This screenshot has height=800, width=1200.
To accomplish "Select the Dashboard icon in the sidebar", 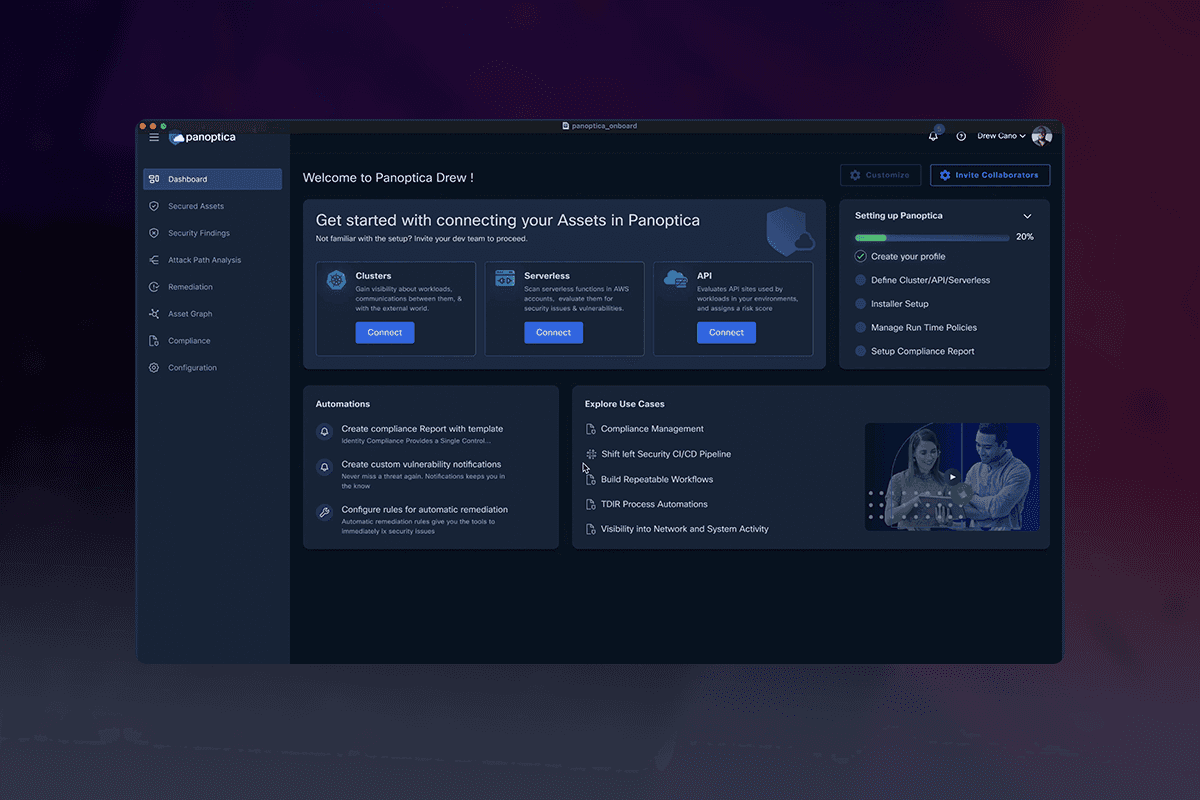I will click(153, 178).
